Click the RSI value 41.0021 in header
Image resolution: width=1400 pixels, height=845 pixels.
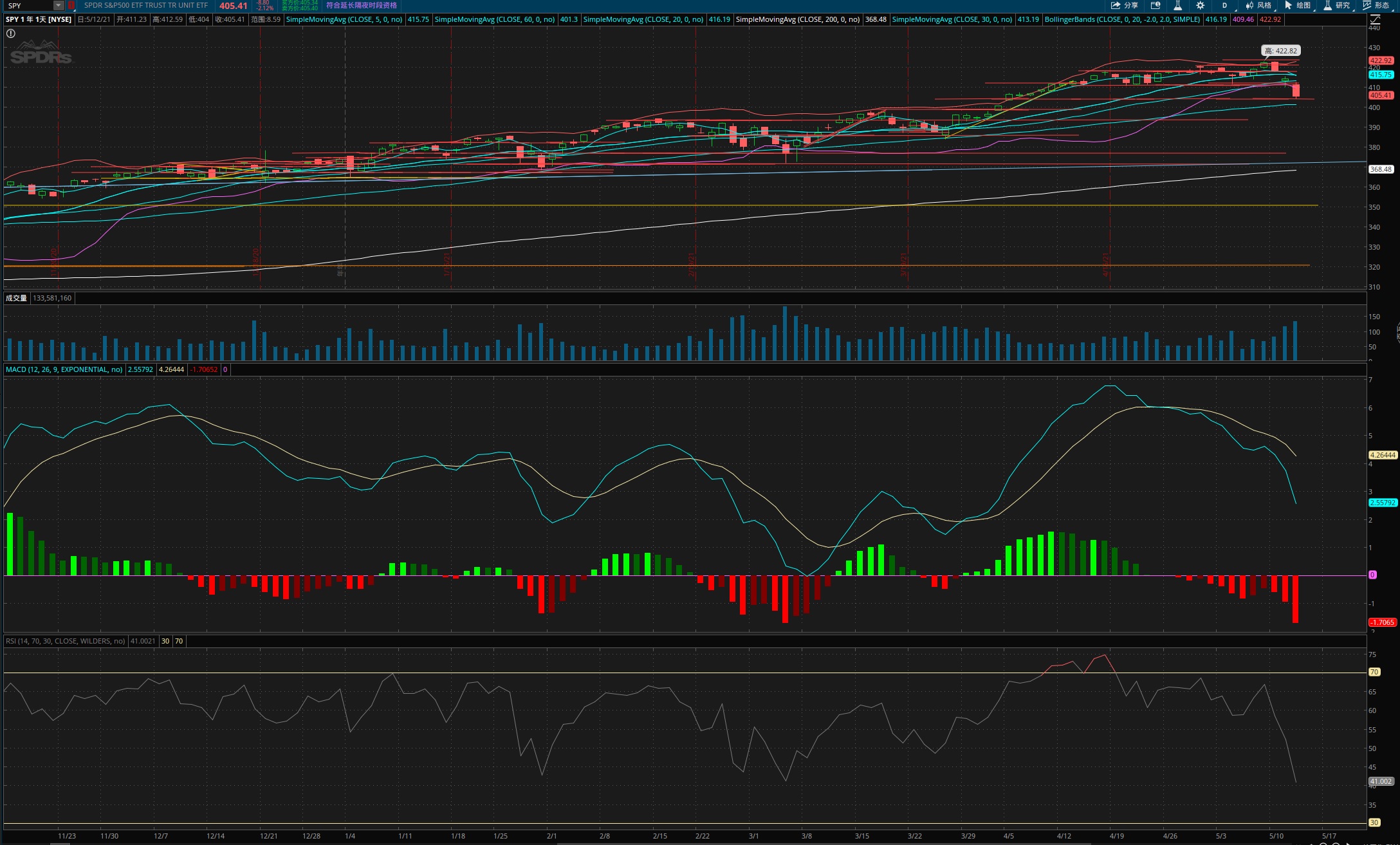143,641
